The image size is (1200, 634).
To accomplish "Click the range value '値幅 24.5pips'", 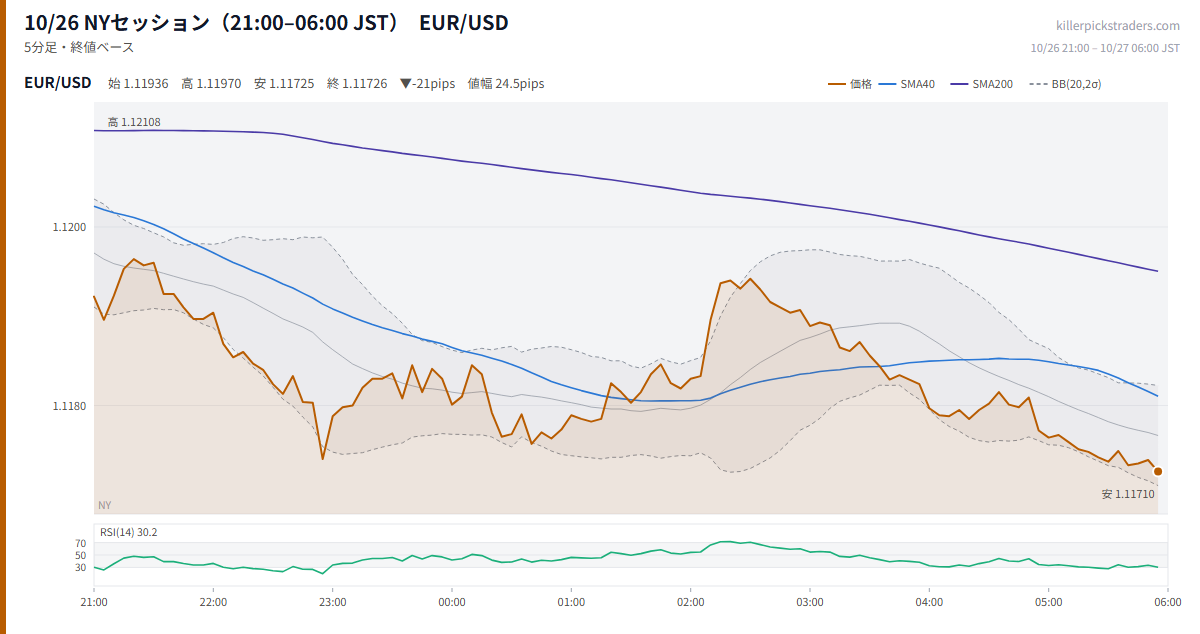I will 506,84.
